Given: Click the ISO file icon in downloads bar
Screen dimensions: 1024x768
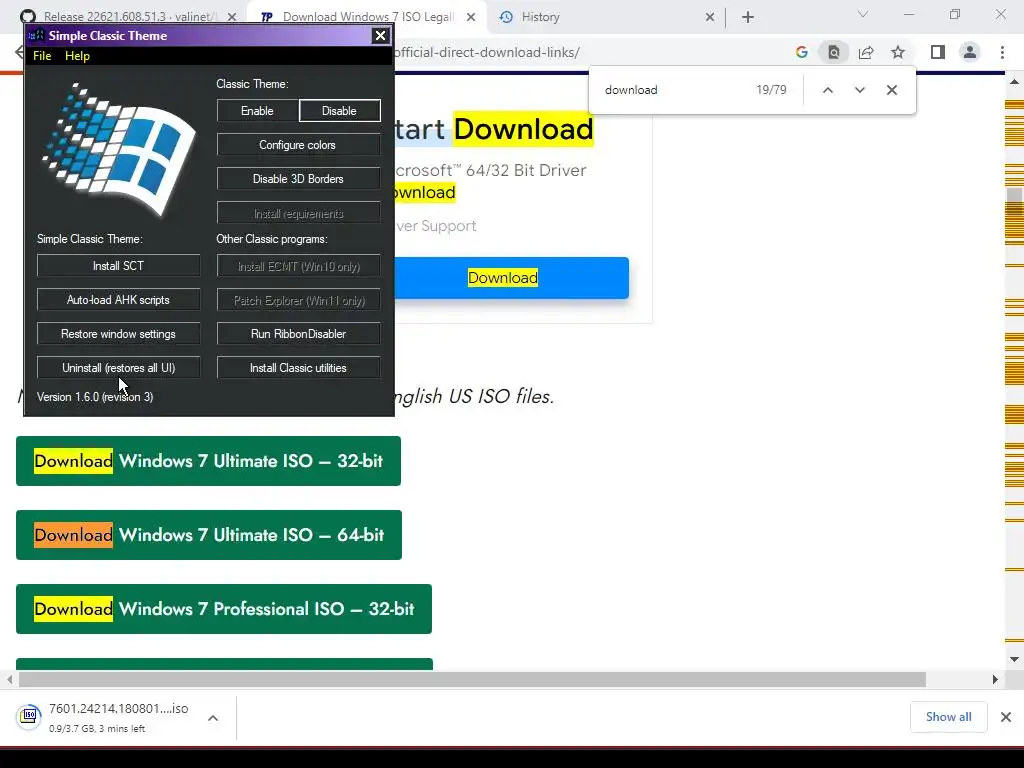Looking at the screenshot, I should coord(29,716).
